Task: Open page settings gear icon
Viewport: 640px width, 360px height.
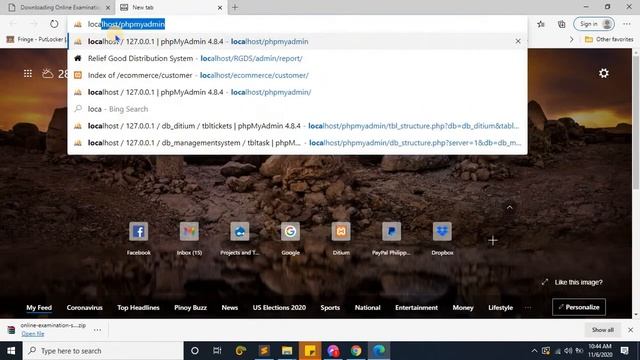Action: 604,73
